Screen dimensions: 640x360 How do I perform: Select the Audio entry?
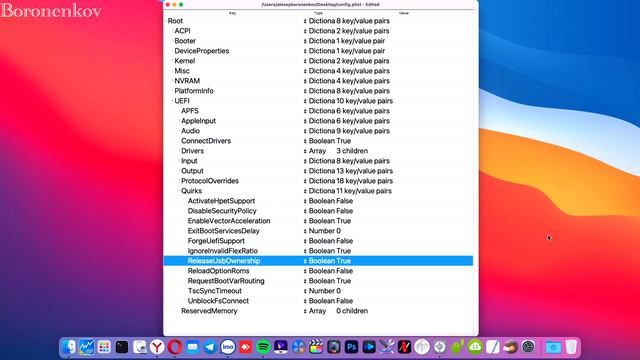(x=318, y=131)
